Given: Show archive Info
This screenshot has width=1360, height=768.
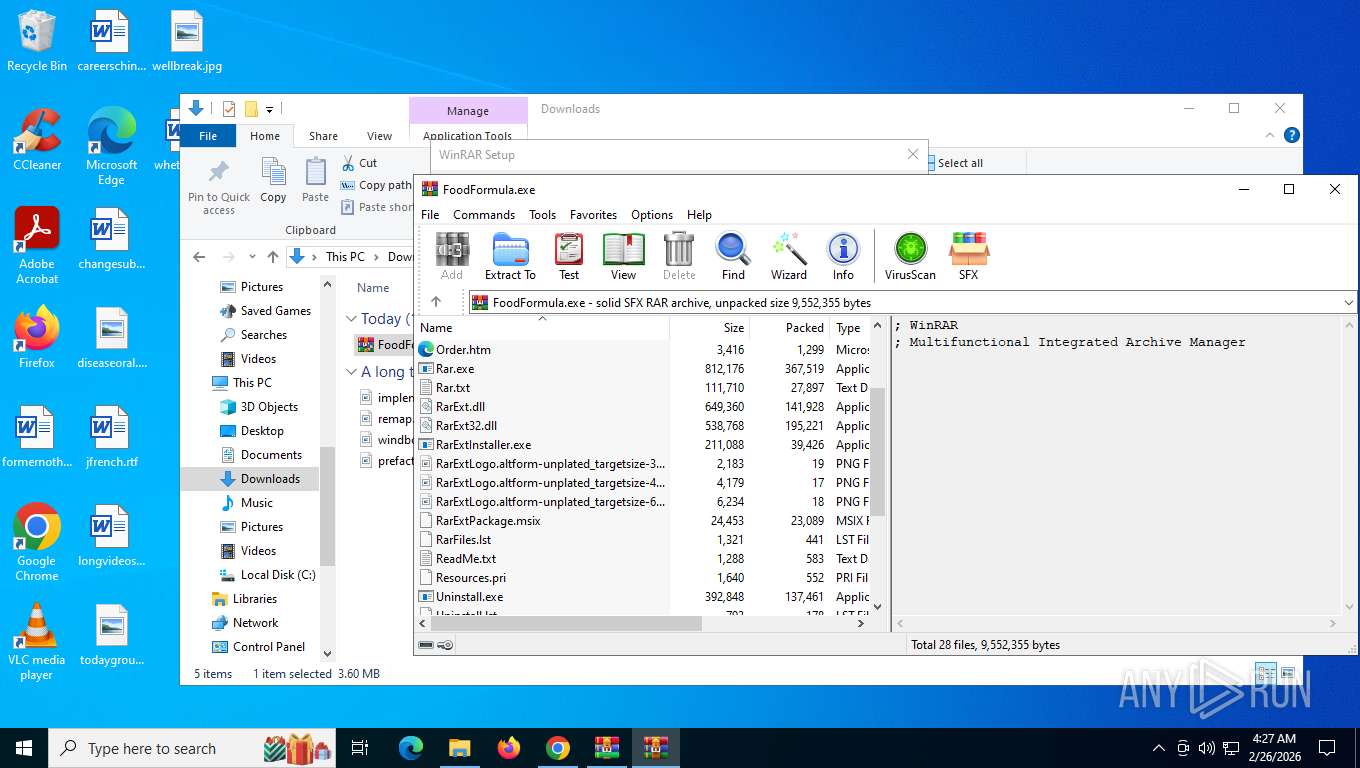Looking at the screenshot, I should 843,256.
